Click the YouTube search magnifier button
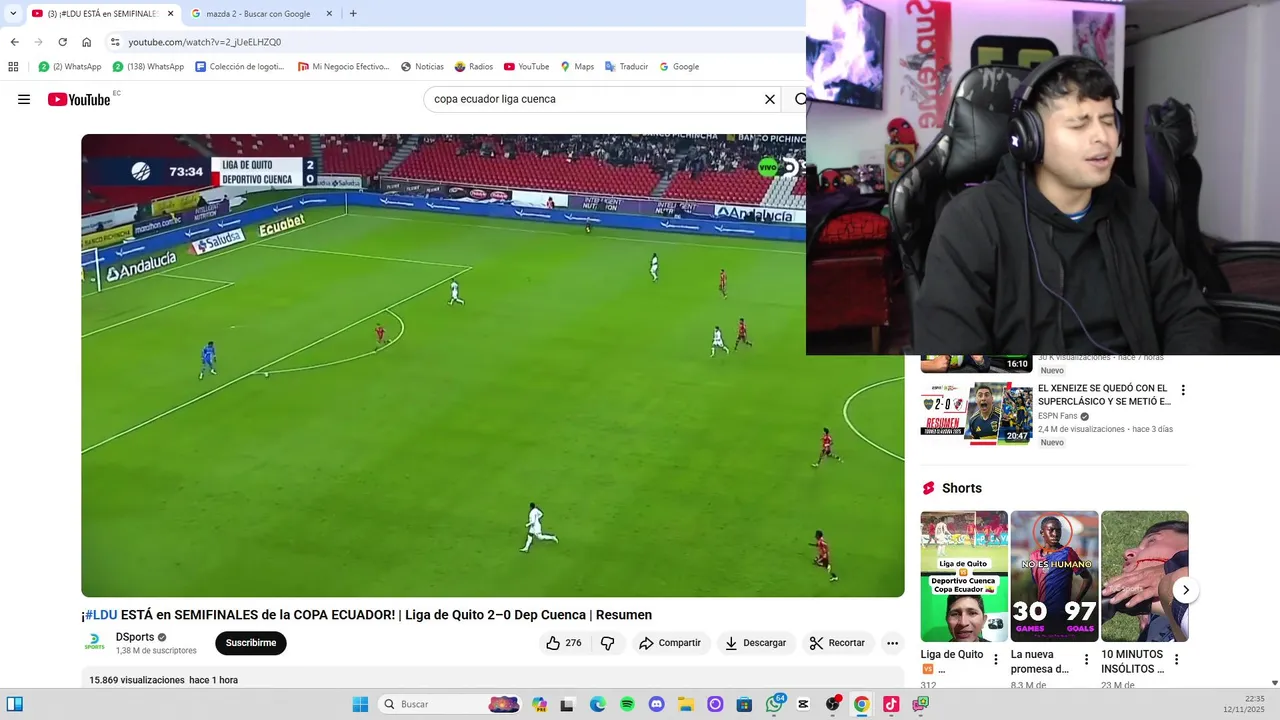This screenshot has width=1280, height=720. 800,99
